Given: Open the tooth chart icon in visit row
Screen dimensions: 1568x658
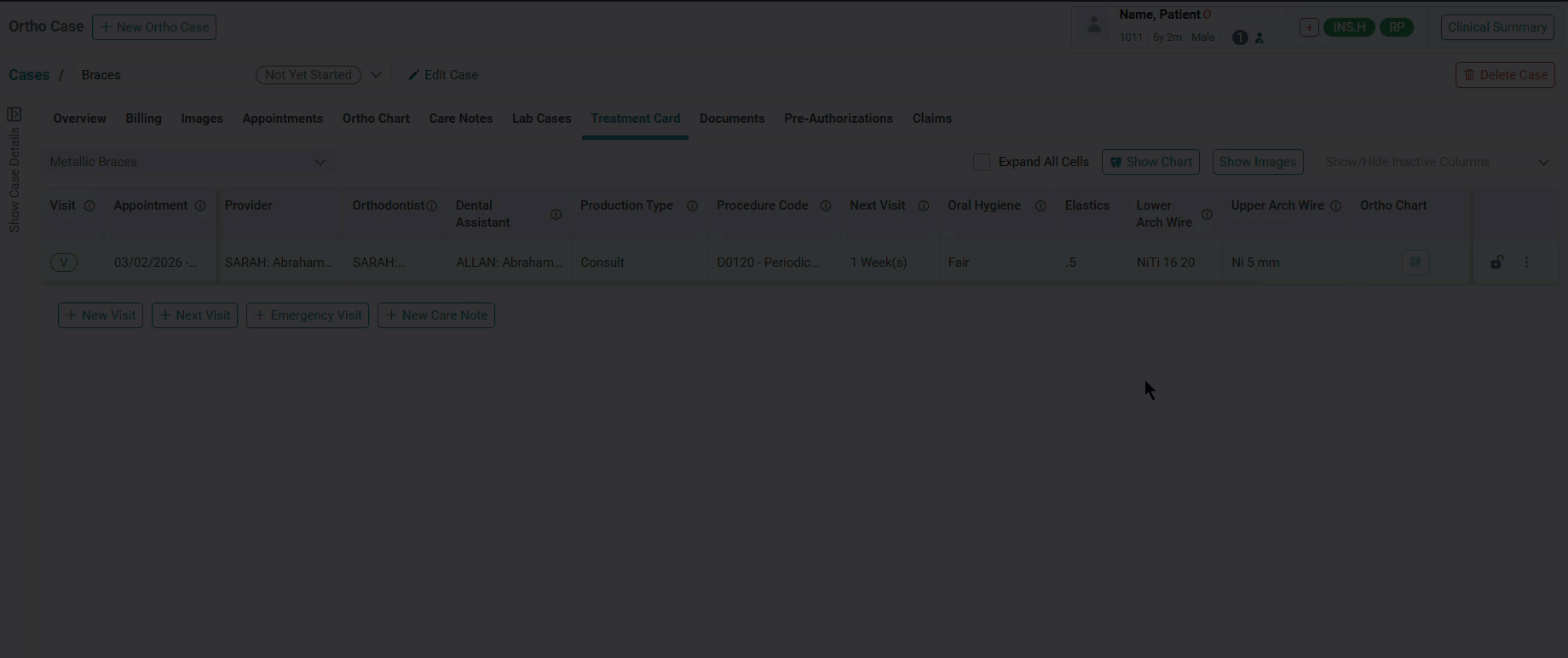Looking at the screenshot, I should coord(1415,263).
